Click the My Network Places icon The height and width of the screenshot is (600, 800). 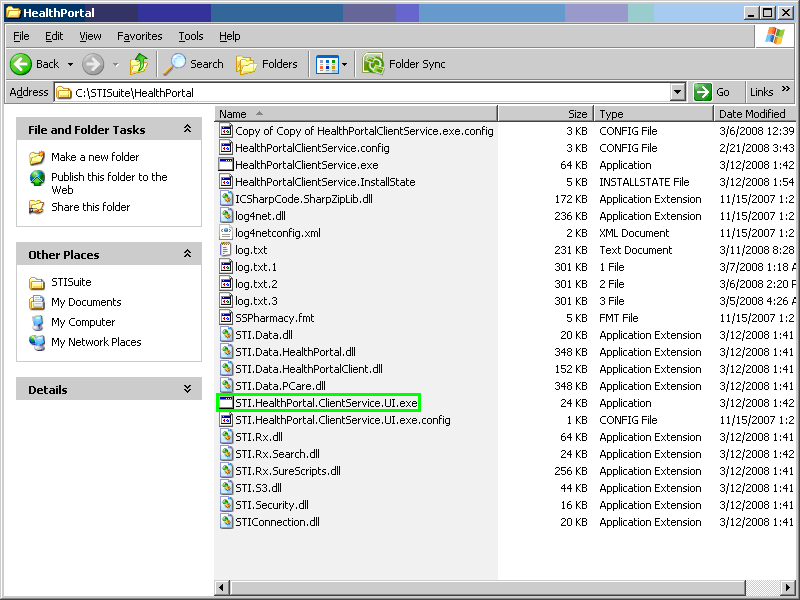click(x=37, y=342)
